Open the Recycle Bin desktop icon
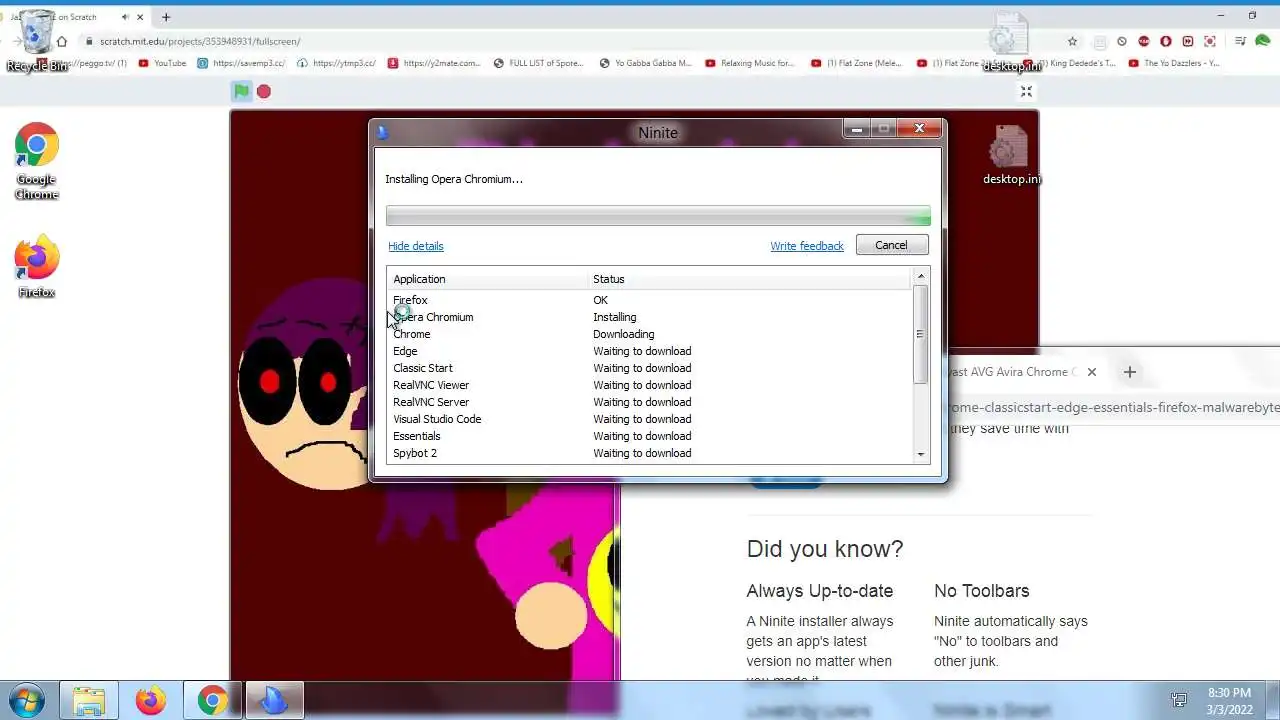Viewport: 1280px width, 720px height. click(x=37, y=41)
